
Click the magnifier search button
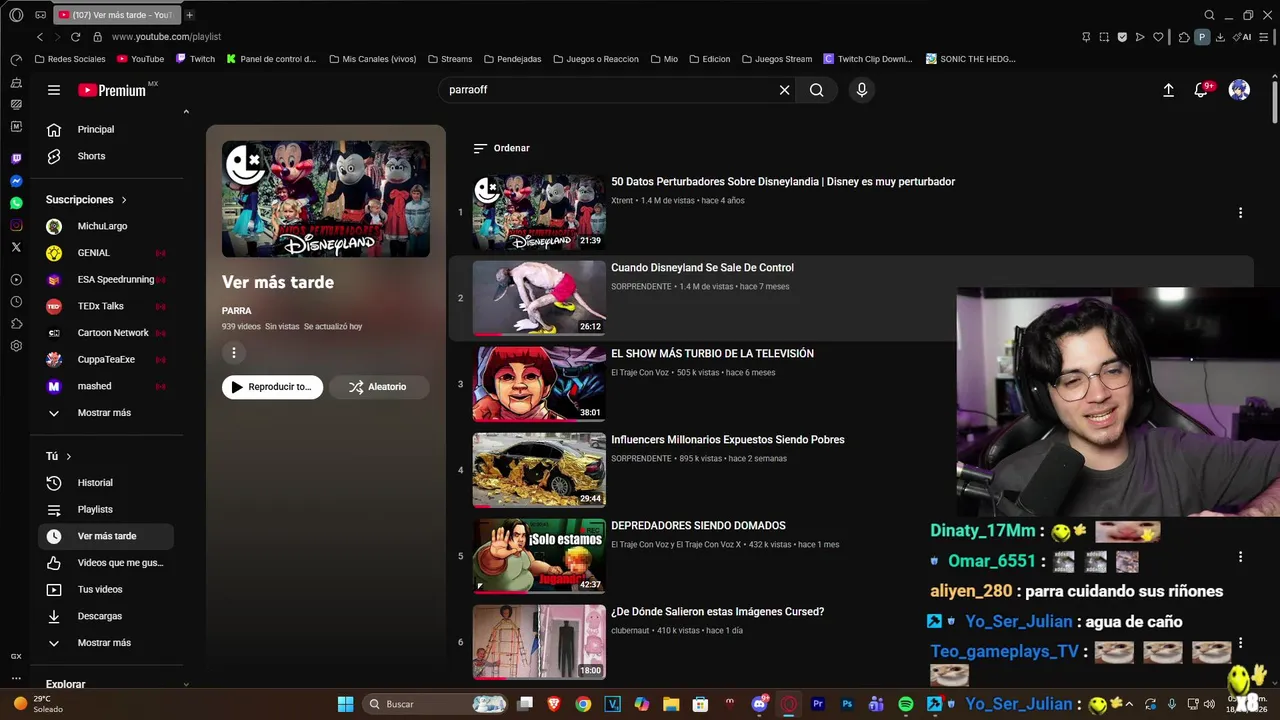(x=817, y=90)
